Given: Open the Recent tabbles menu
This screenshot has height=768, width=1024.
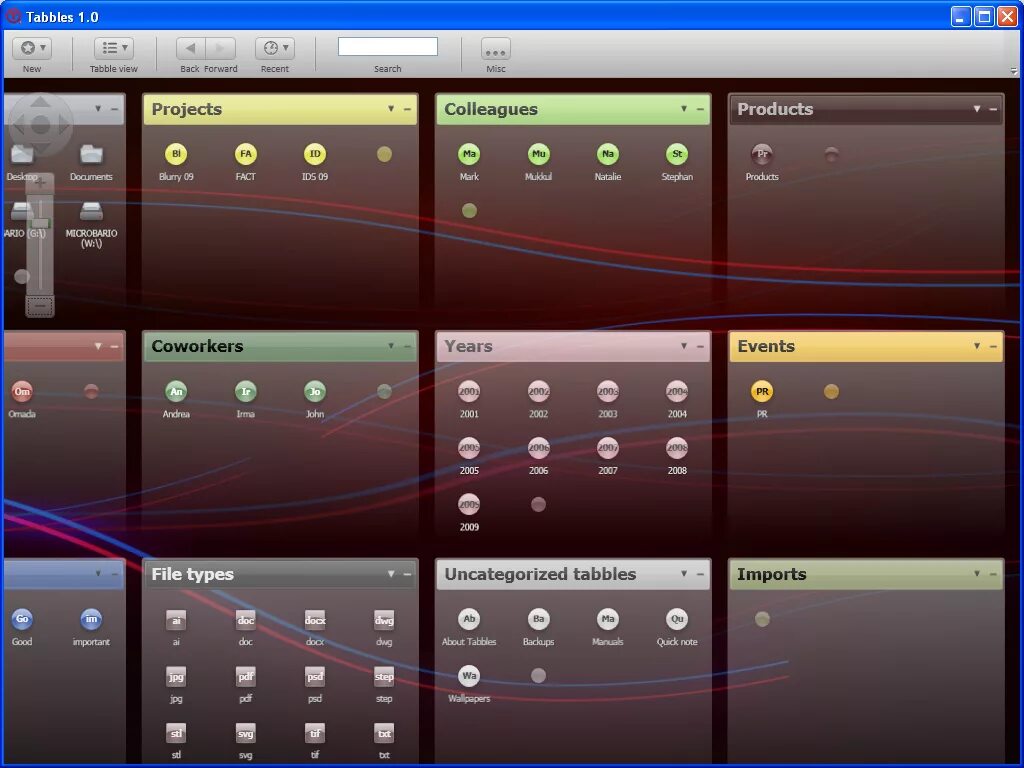Looking at the screenshot, I should [x=274, y=48].
